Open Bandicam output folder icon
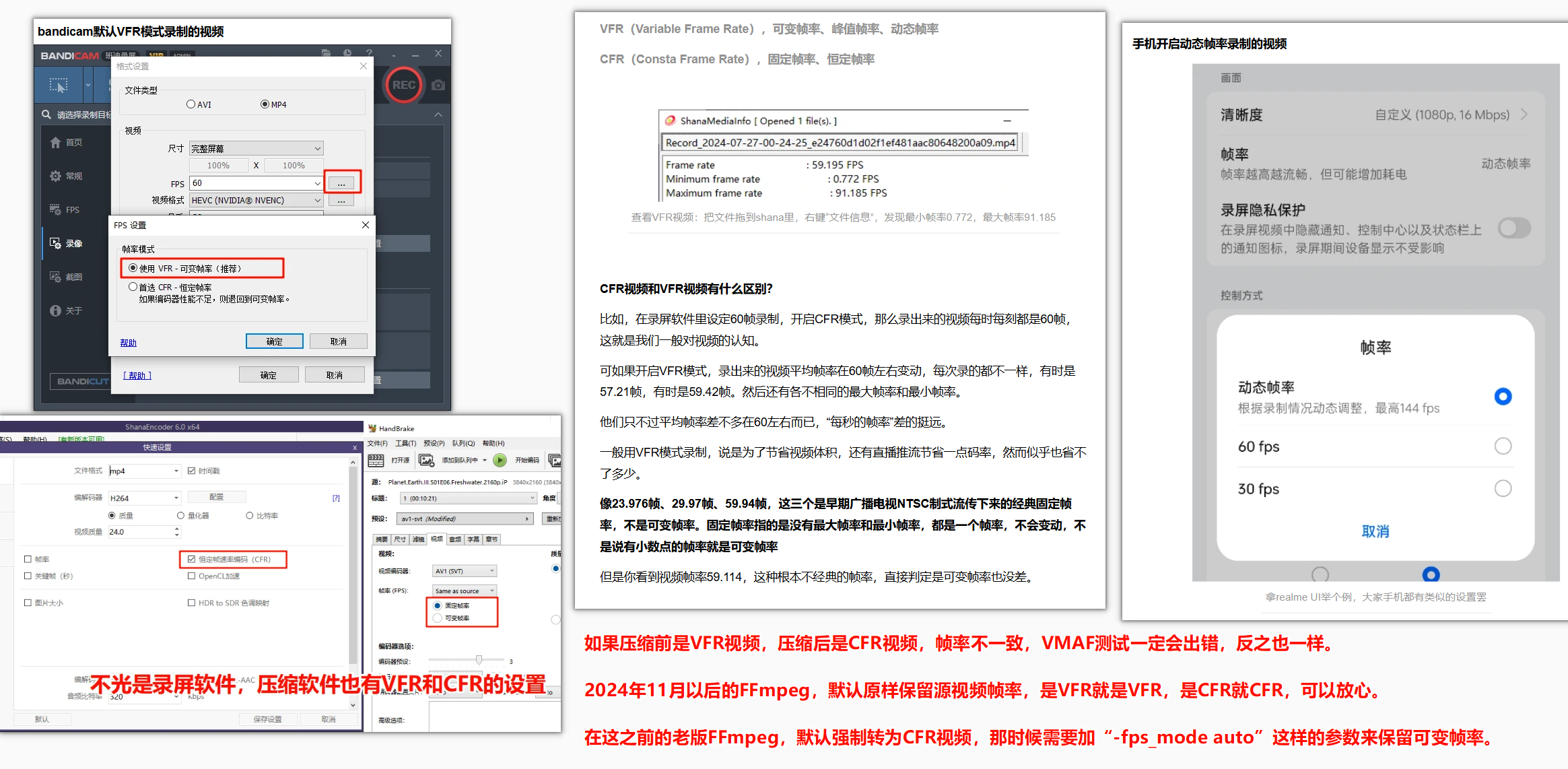 tap(326, 53)
